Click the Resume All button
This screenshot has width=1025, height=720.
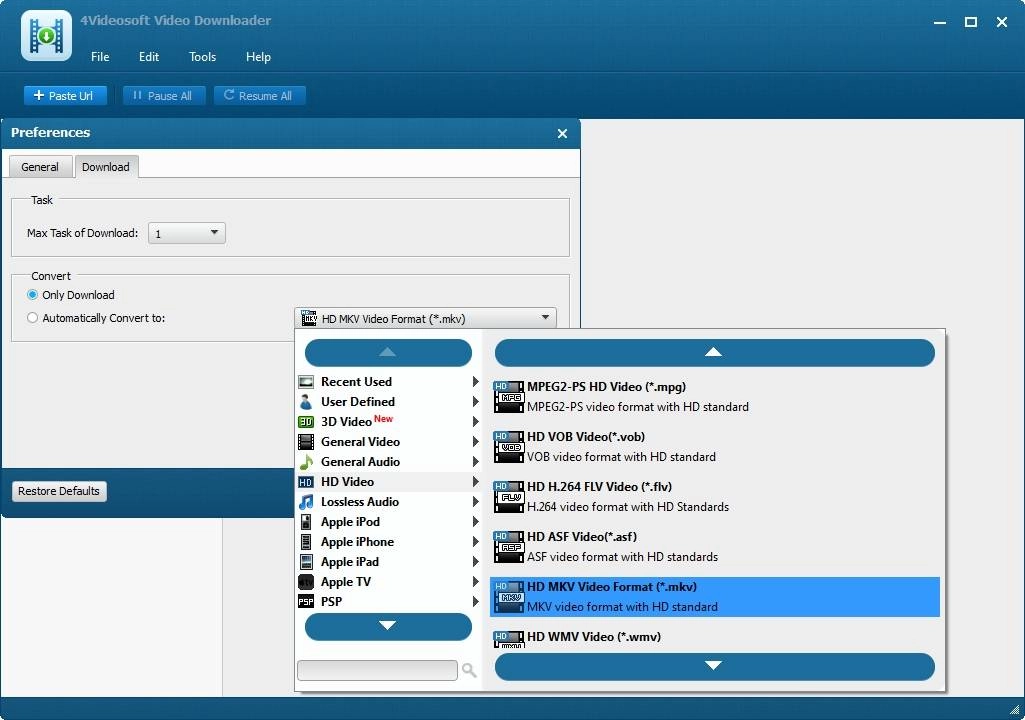tap(259, 95)
